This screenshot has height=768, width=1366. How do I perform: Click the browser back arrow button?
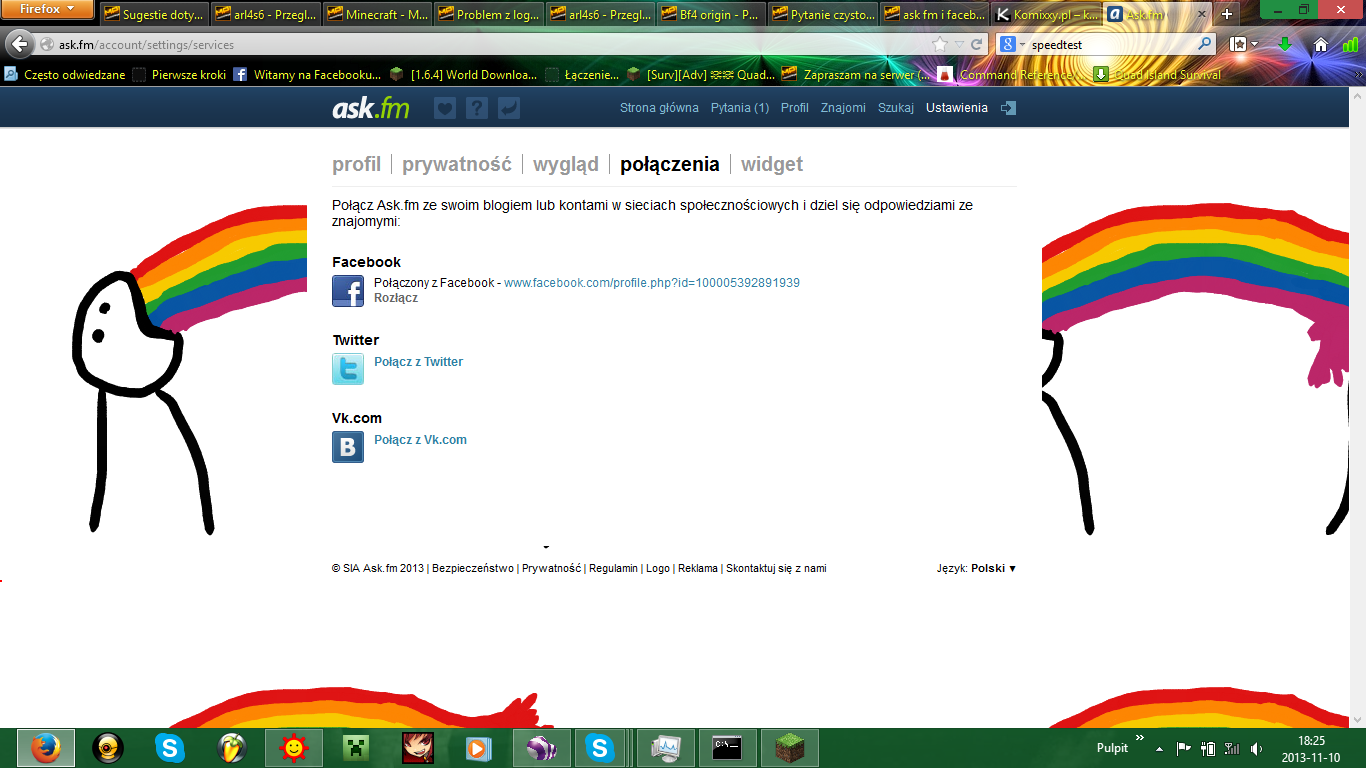point(19,45)
